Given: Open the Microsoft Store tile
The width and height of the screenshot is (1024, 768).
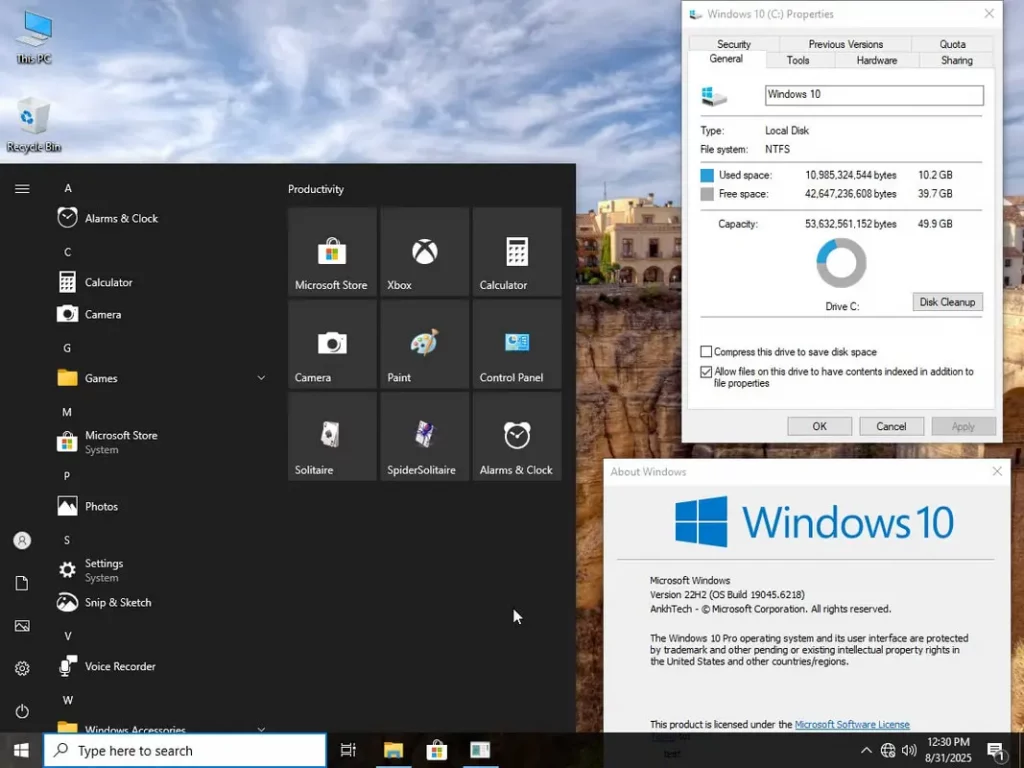Looking at the screenshot, I should coord(332,252).
